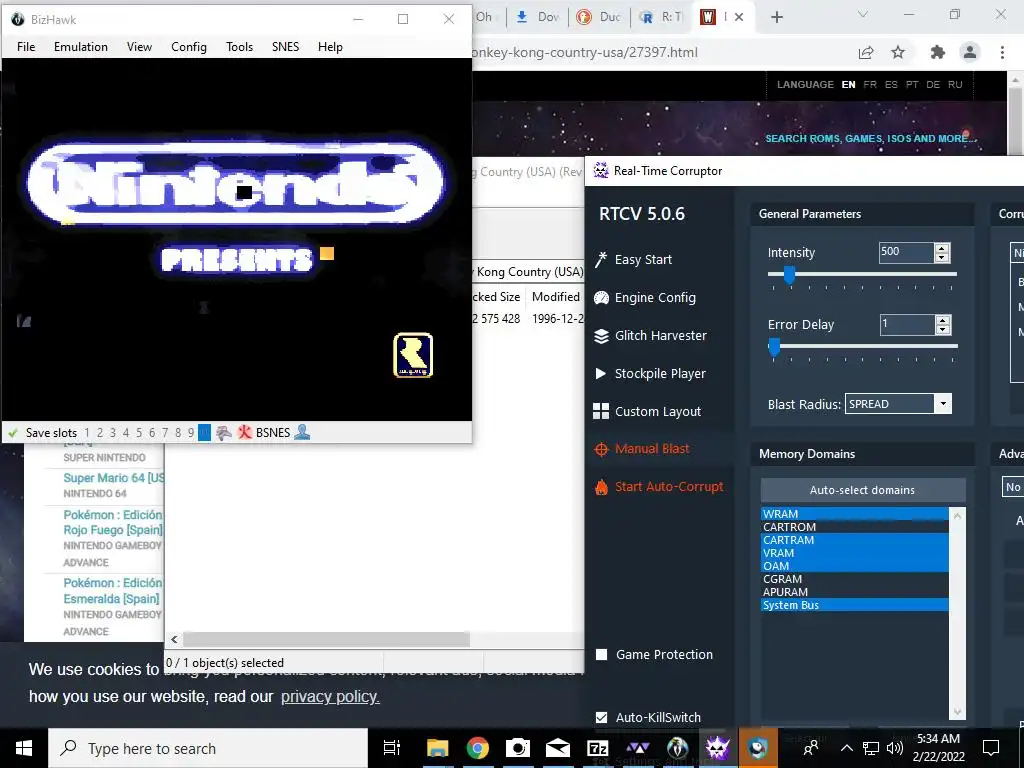Show hidden system tray icons
This screenshot has width=1024, height=768.
point(846,748)
